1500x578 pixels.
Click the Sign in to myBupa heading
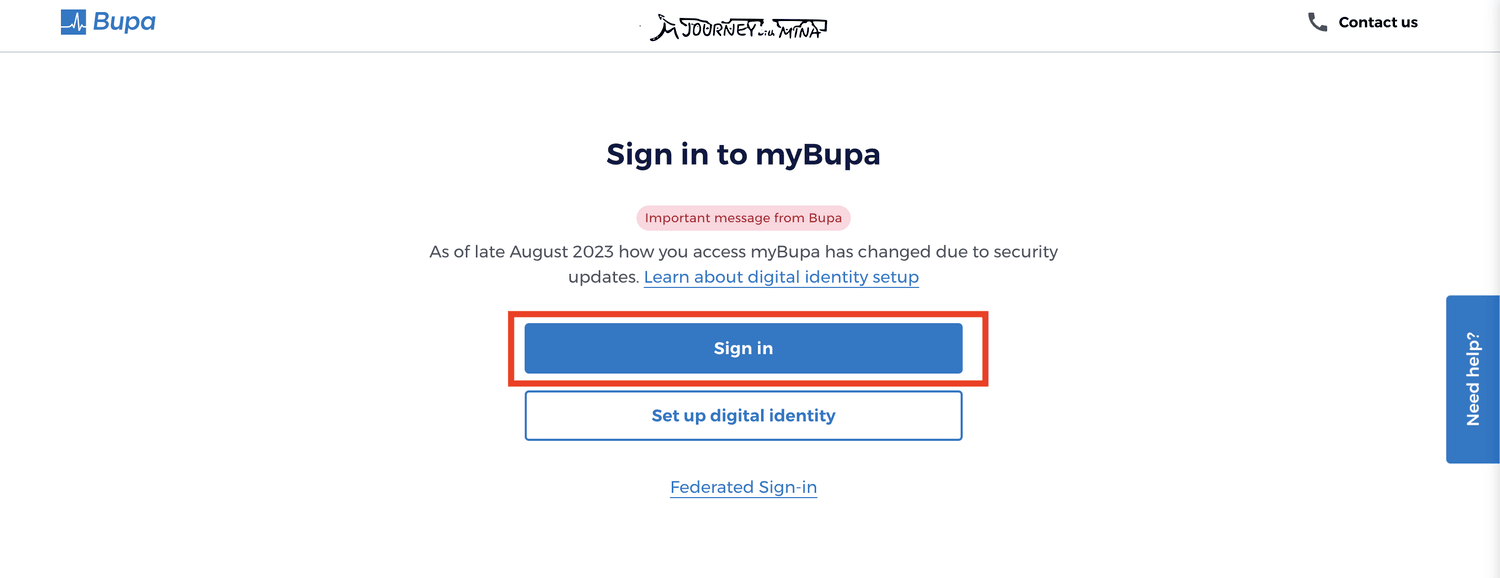pos(743,154)
